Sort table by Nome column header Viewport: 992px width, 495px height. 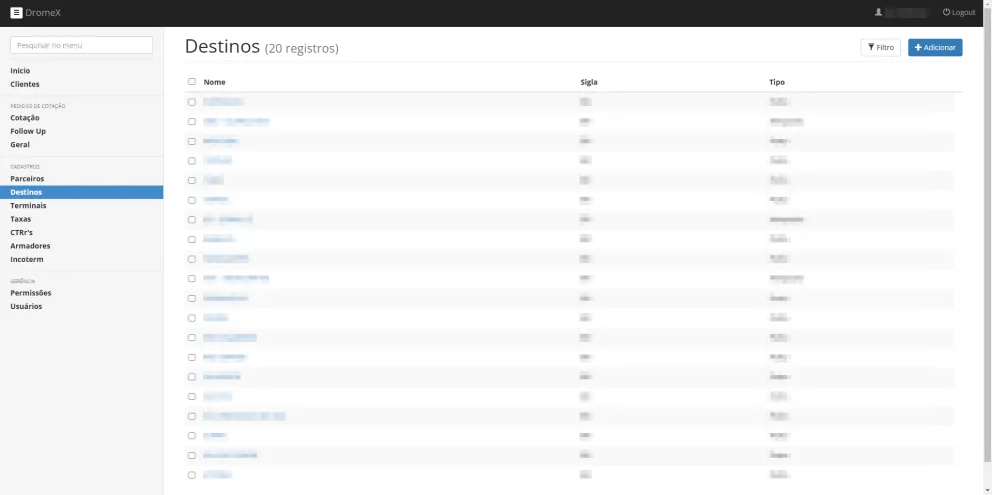214,82
